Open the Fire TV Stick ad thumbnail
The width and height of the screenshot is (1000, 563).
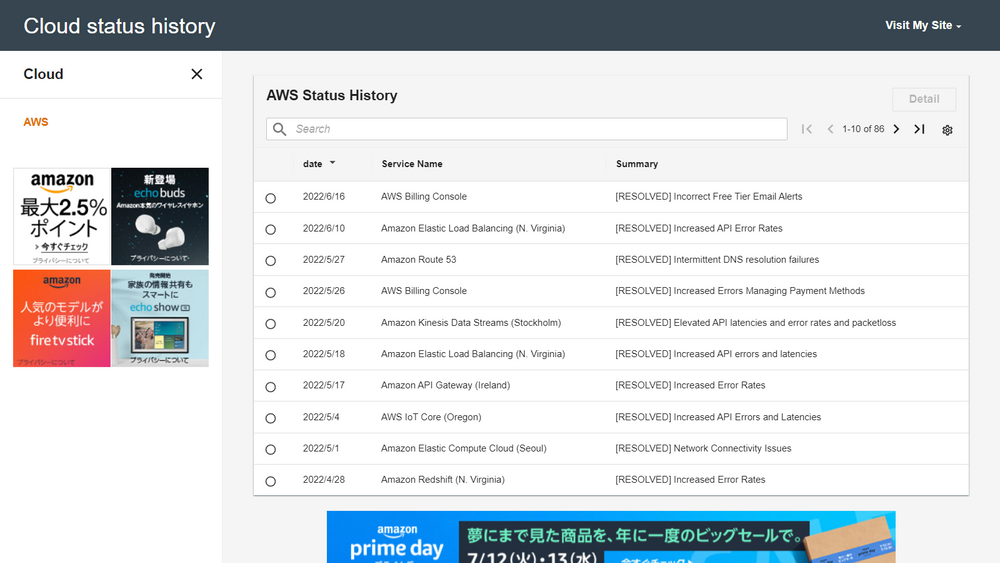click(61, 318)
